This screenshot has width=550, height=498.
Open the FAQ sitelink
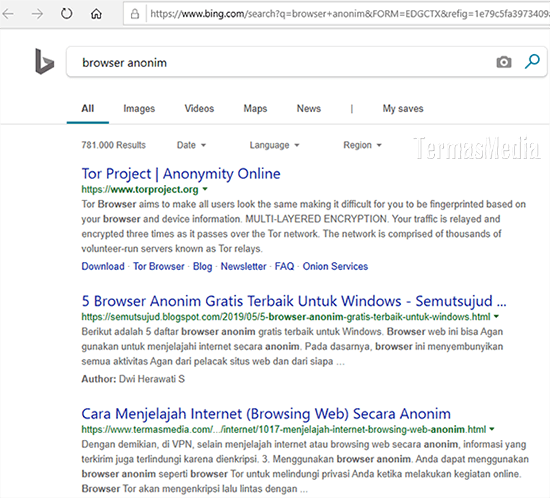click(x=284, y=266)
